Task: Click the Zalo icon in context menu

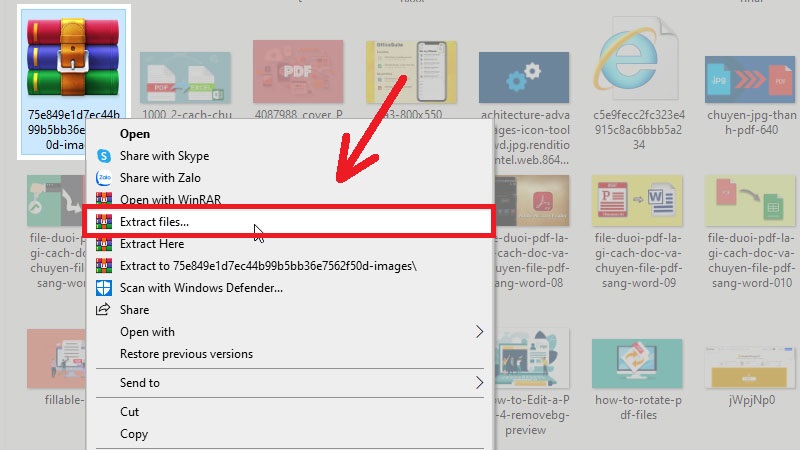Action: click(x=104, y=178)
